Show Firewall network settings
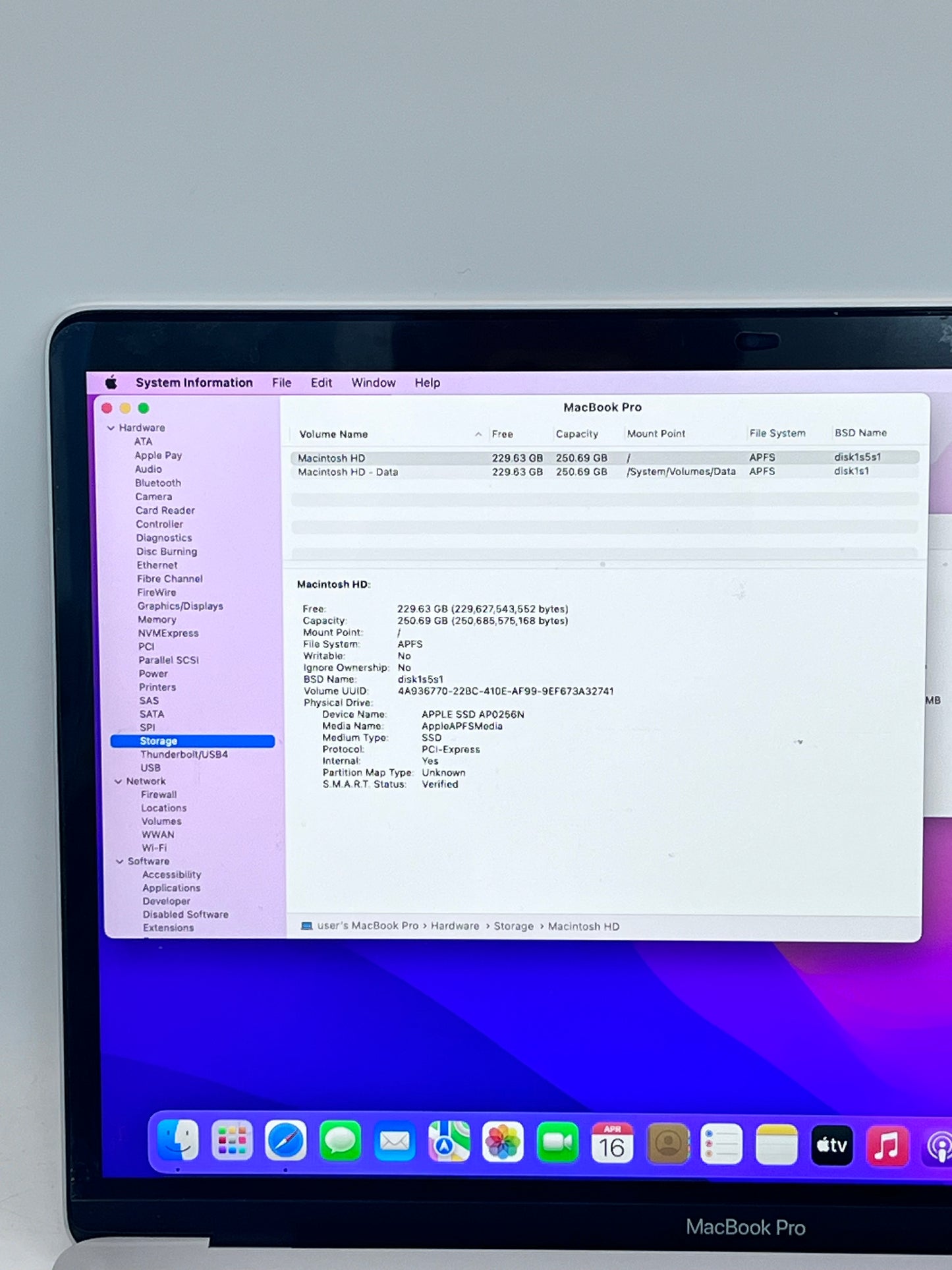Screen dimensions: 952x1270 pyautogui.click(x=159, y=795)
